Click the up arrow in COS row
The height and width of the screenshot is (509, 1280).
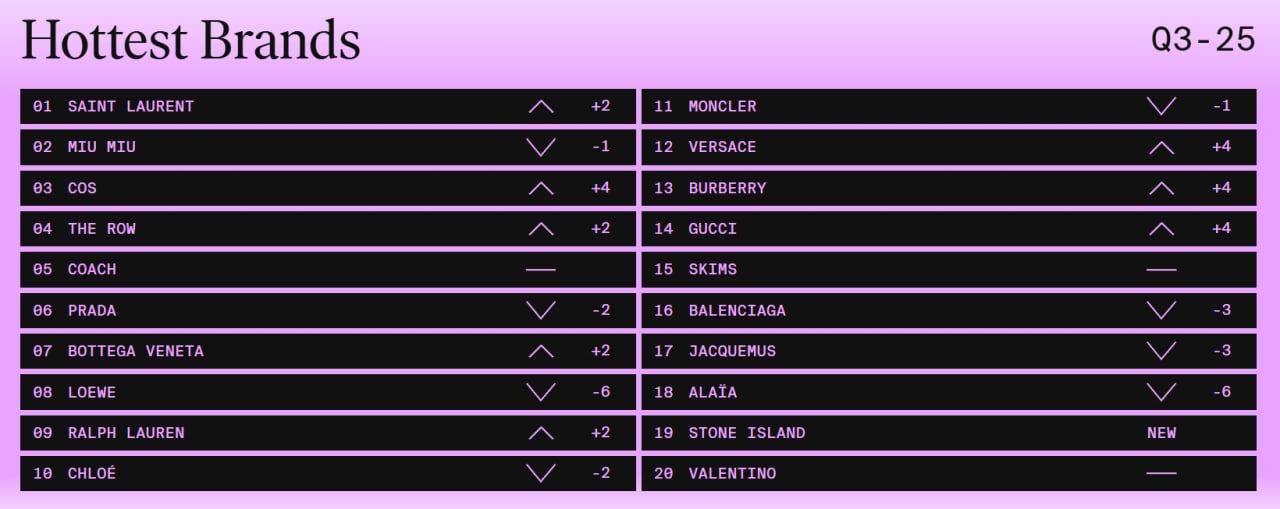[x=540, y=188]
